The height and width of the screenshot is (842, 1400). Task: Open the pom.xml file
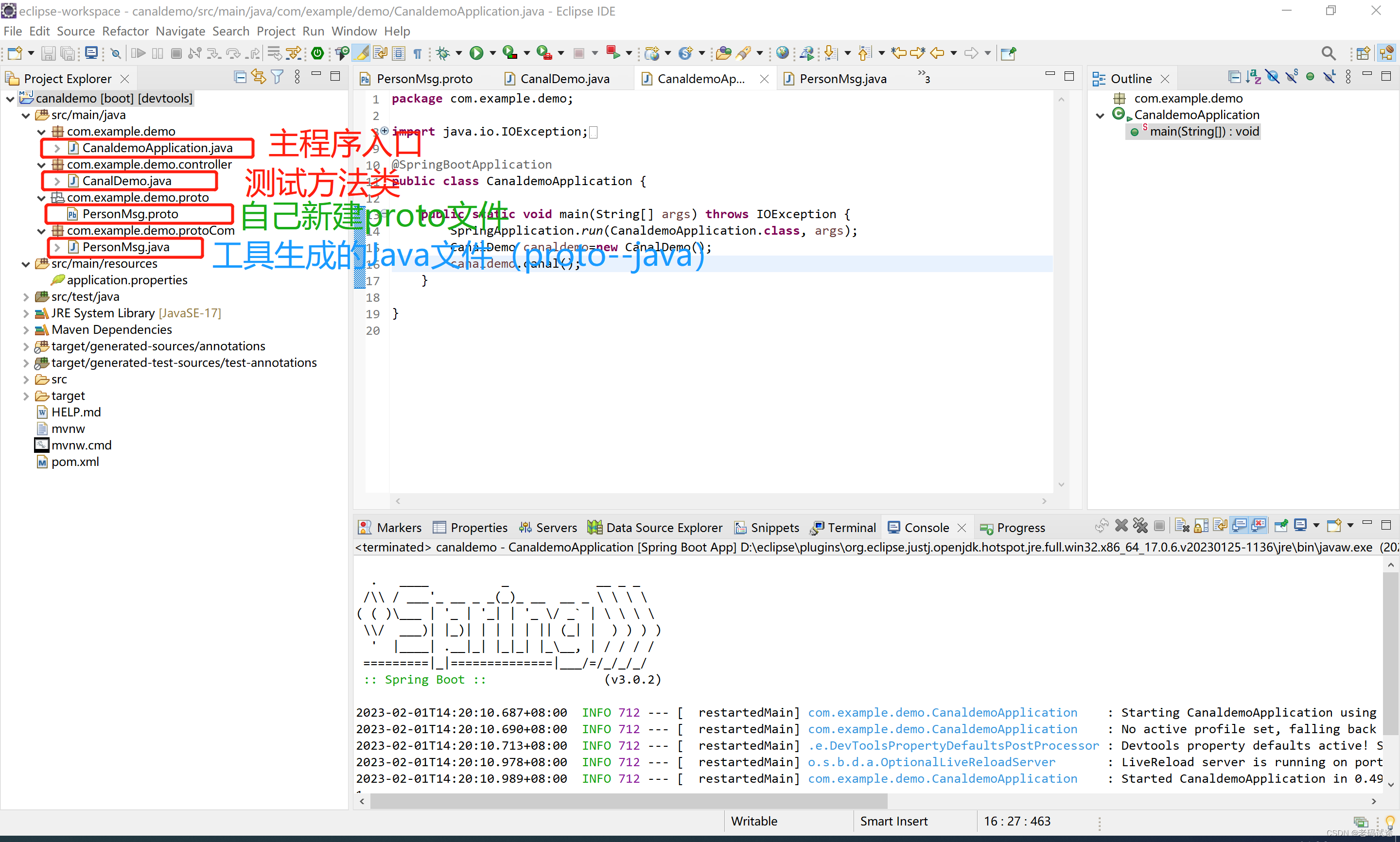pos(74,462)
